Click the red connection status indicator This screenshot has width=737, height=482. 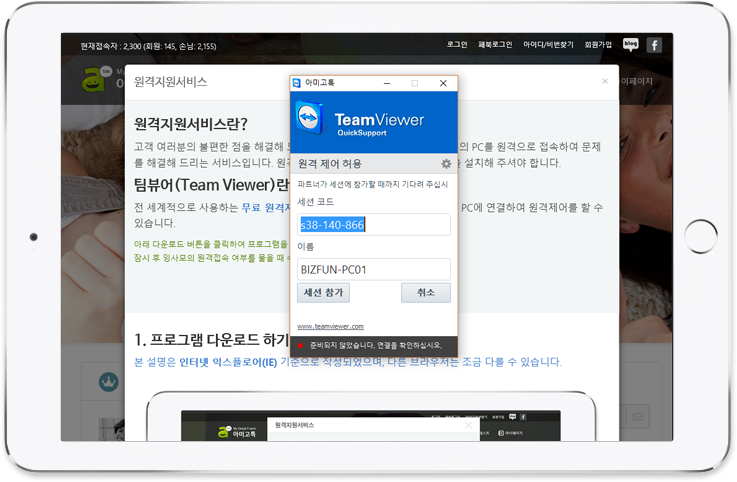[299, 345]
